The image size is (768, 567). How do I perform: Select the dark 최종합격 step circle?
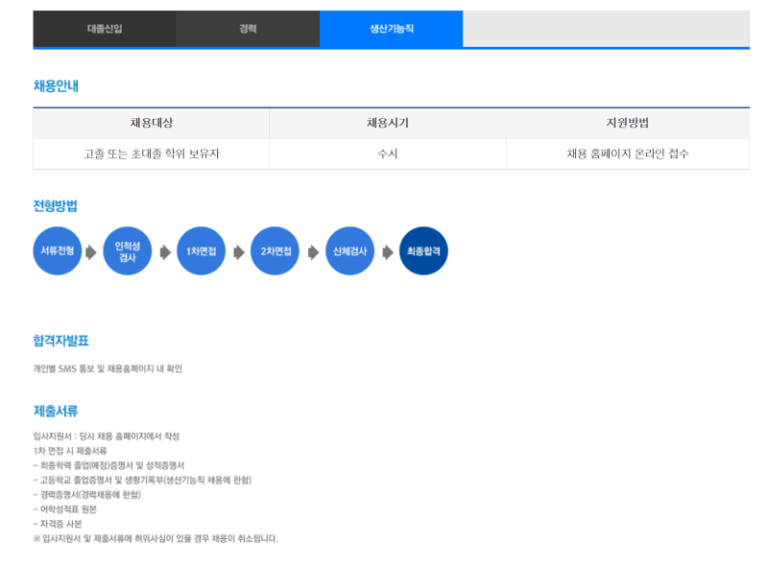click(423, 252)
